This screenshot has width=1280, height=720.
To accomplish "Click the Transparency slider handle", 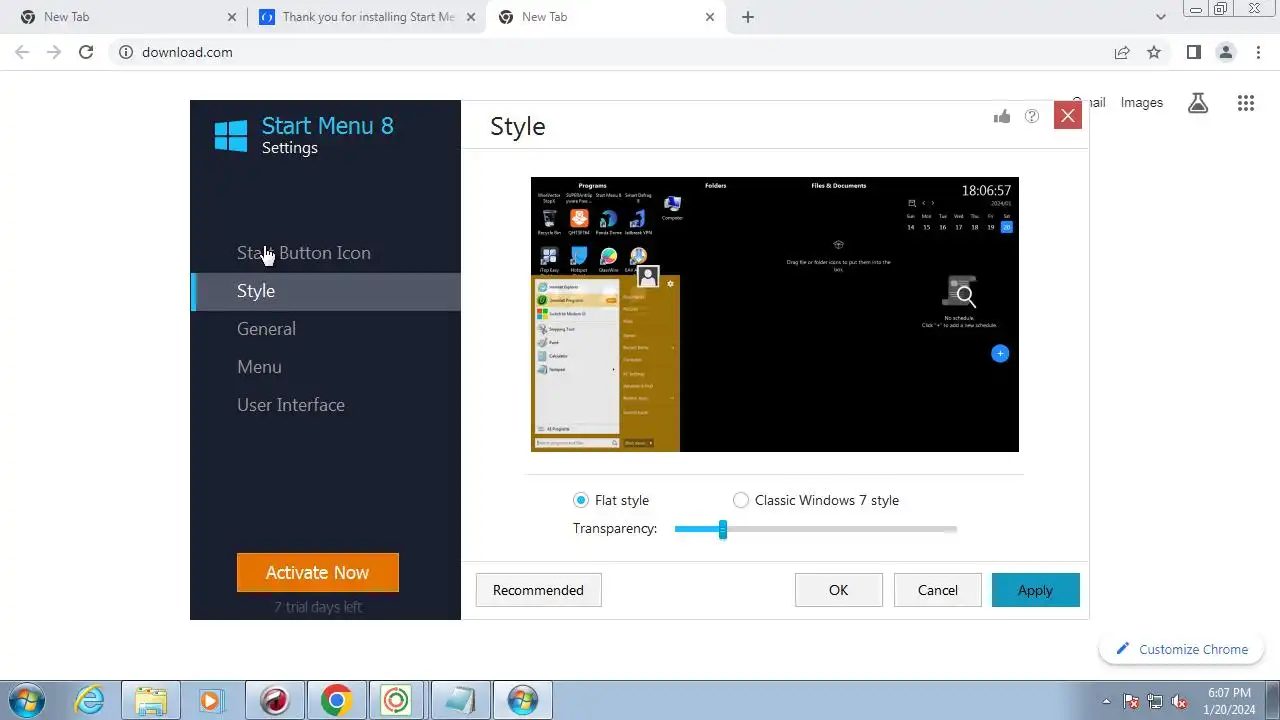I will coord(722,529).
